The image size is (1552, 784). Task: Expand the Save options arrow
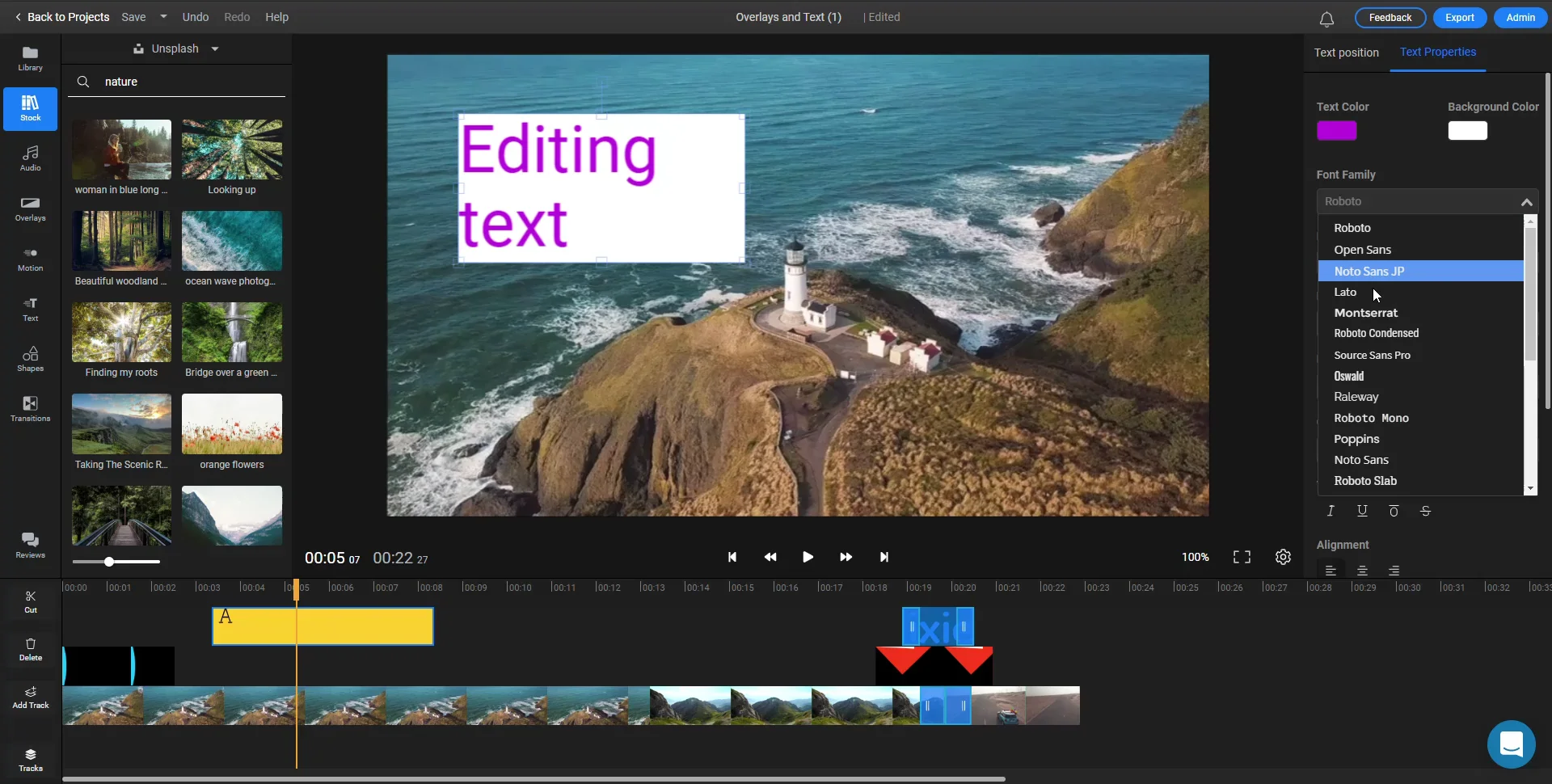tap(163, 17)
